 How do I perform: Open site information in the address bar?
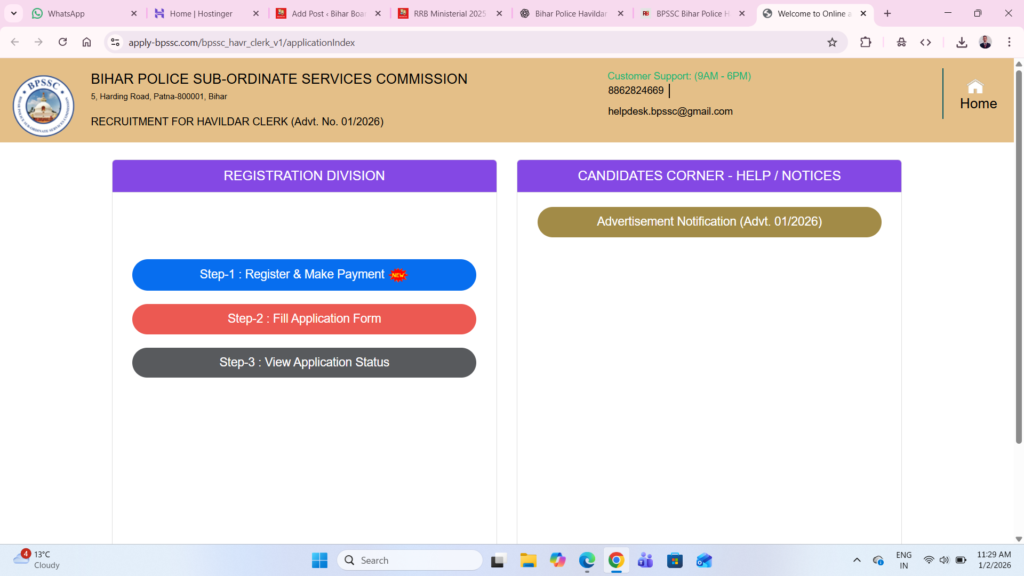click(x=115, y=42)
